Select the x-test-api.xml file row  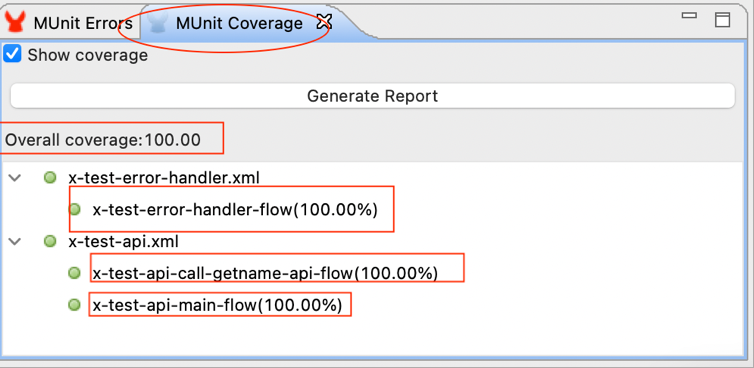(124, 241)
